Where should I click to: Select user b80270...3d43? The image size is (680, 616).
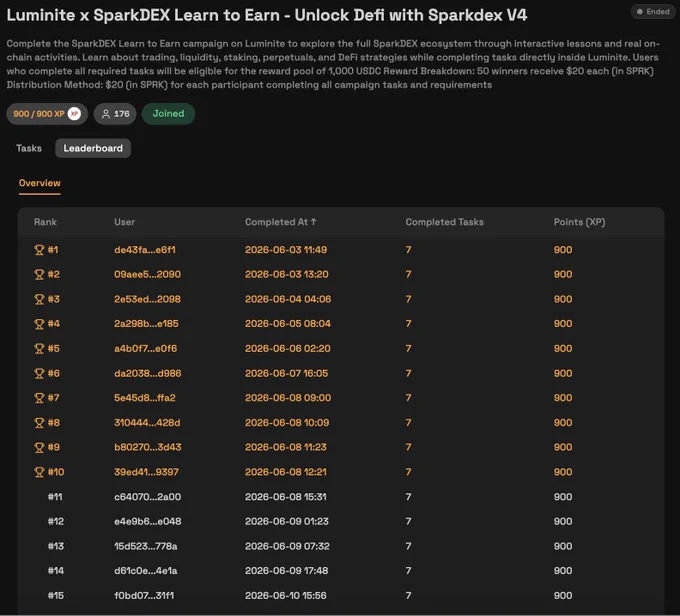click(147, 447)
